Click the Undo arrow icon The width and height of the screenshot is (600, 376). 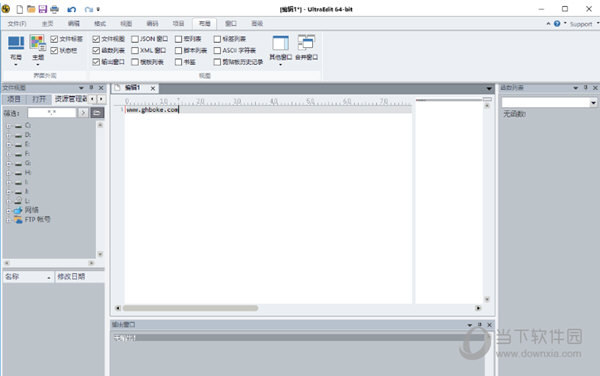pyautogui.click(x=72, y=9)
